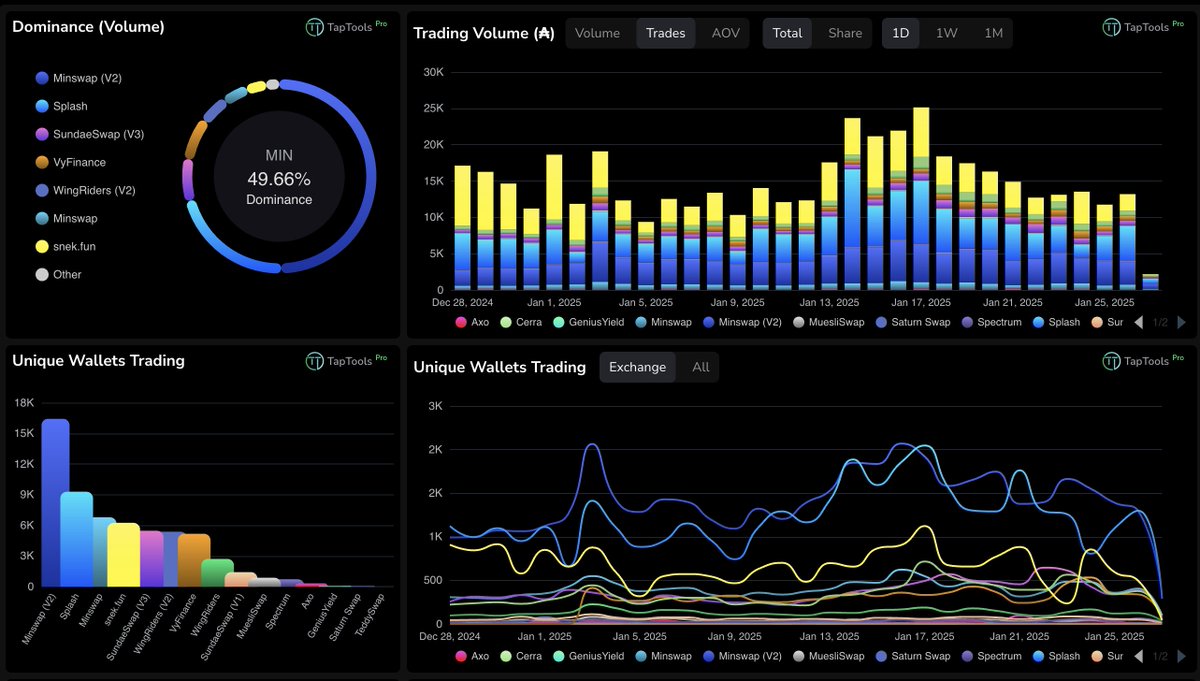Select the Trades tab

(x=666, y=33)
